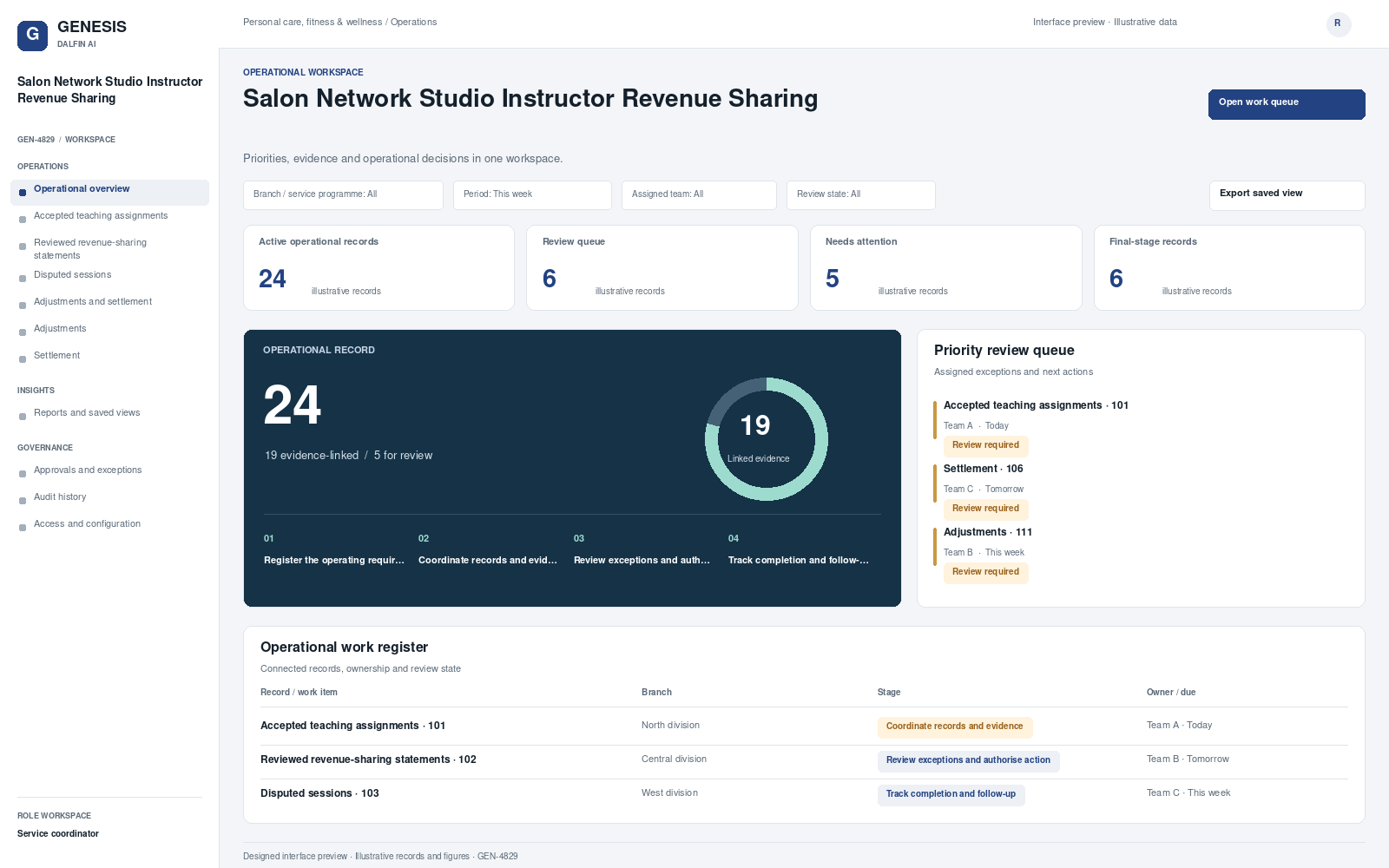The height and width of the screenshot is (868, 1389).
Task: Select step 03 Review exceptions and authorise
Action: tap(643, 550)
